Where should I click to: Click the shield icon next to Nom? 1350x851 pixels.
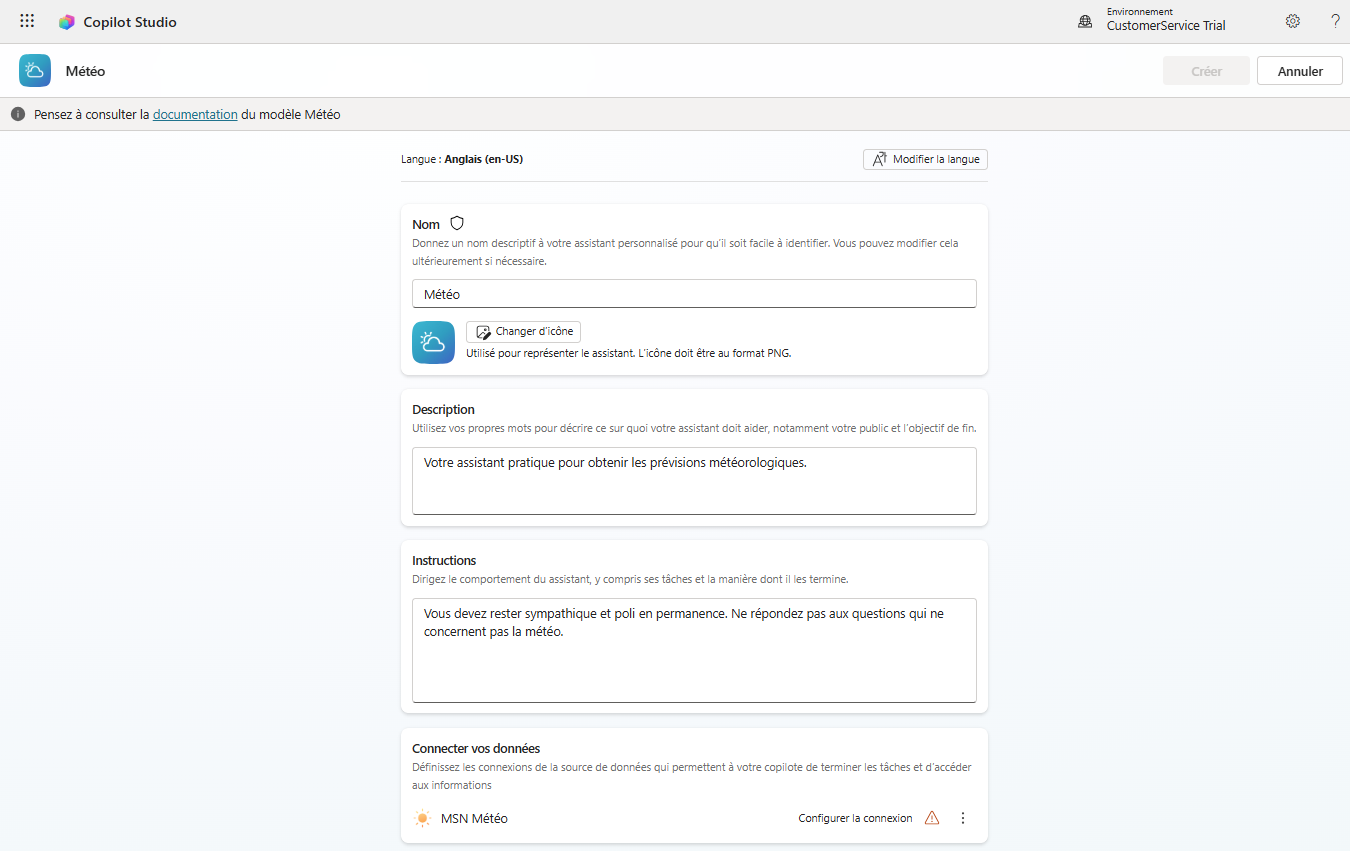(x=457, y=224)
